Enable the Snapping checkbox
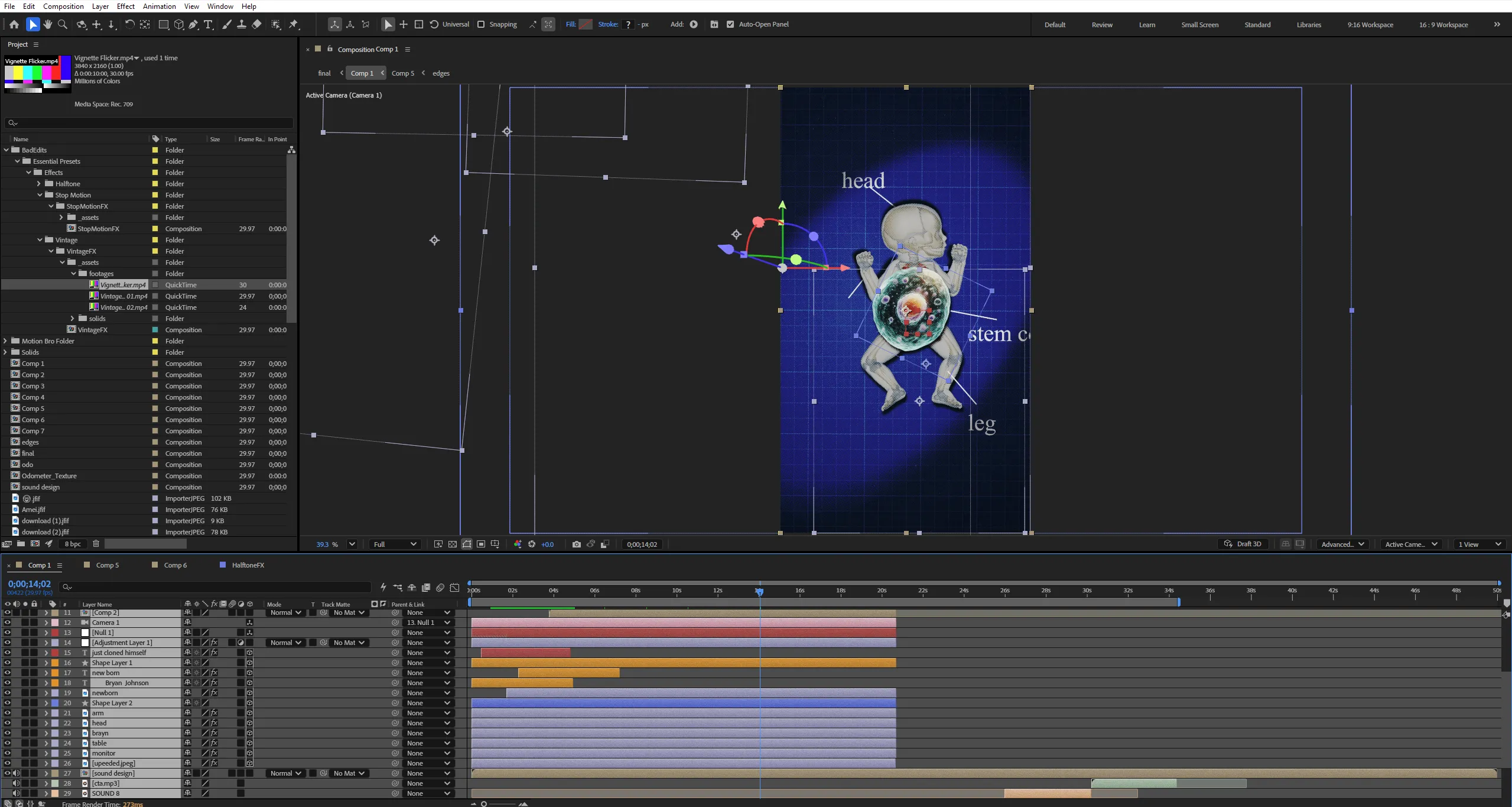The image size is (1512, 807). (481, 24)
